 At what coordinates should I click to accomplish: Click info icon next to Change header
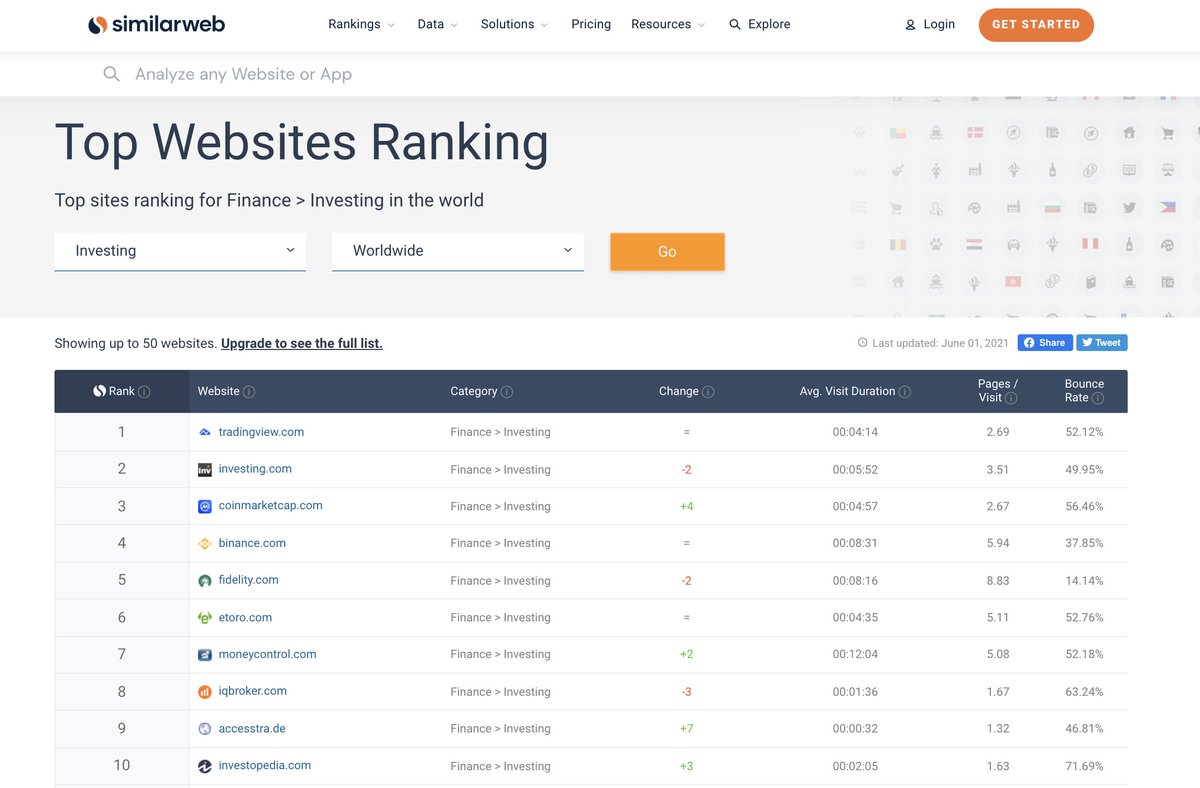(708, 392)
